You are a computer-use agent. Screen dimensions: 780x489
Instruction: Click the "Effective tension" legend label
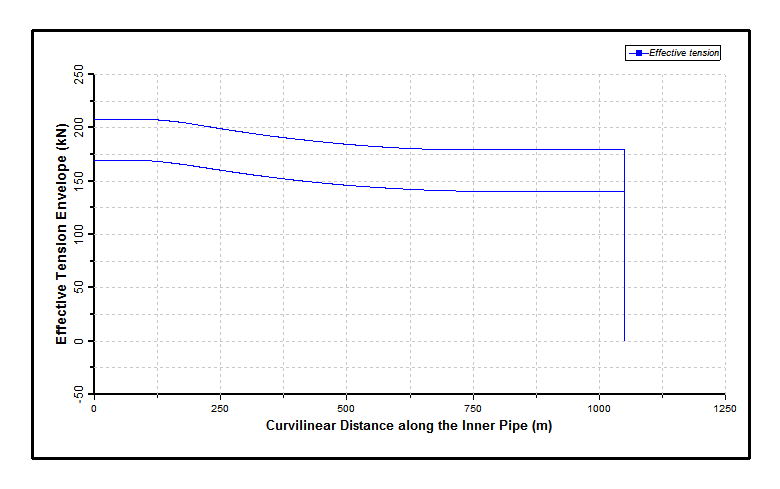point(683,53)
